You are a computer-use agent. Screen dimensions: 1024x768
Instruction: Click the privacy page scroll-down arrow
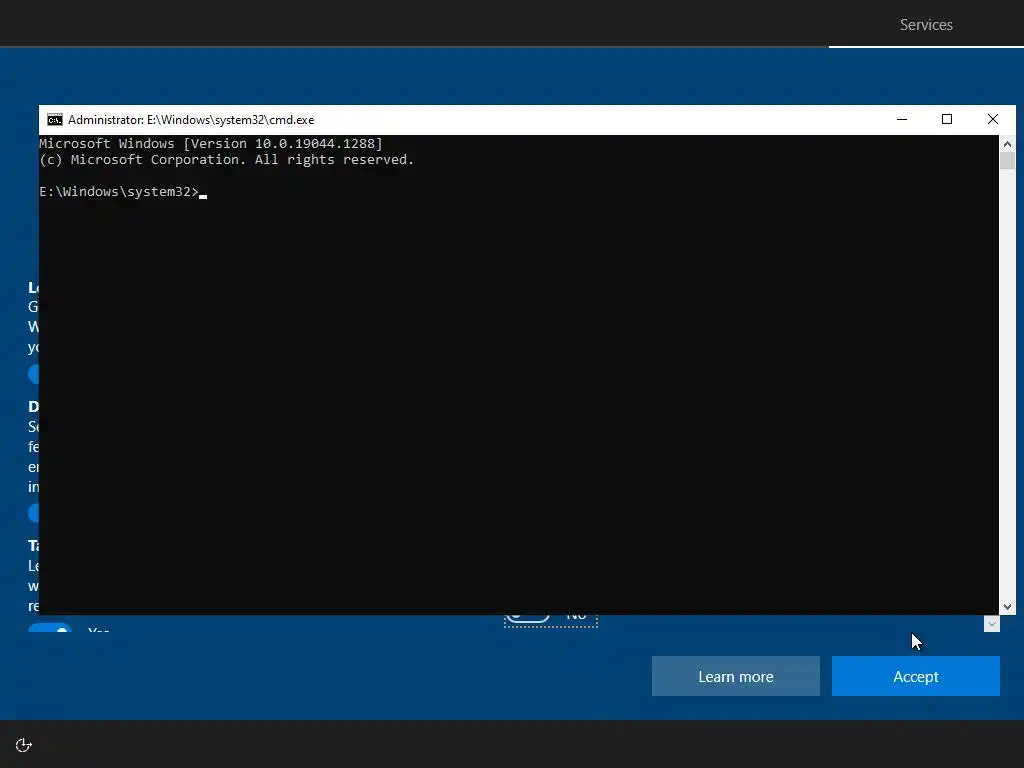(991, 624)
